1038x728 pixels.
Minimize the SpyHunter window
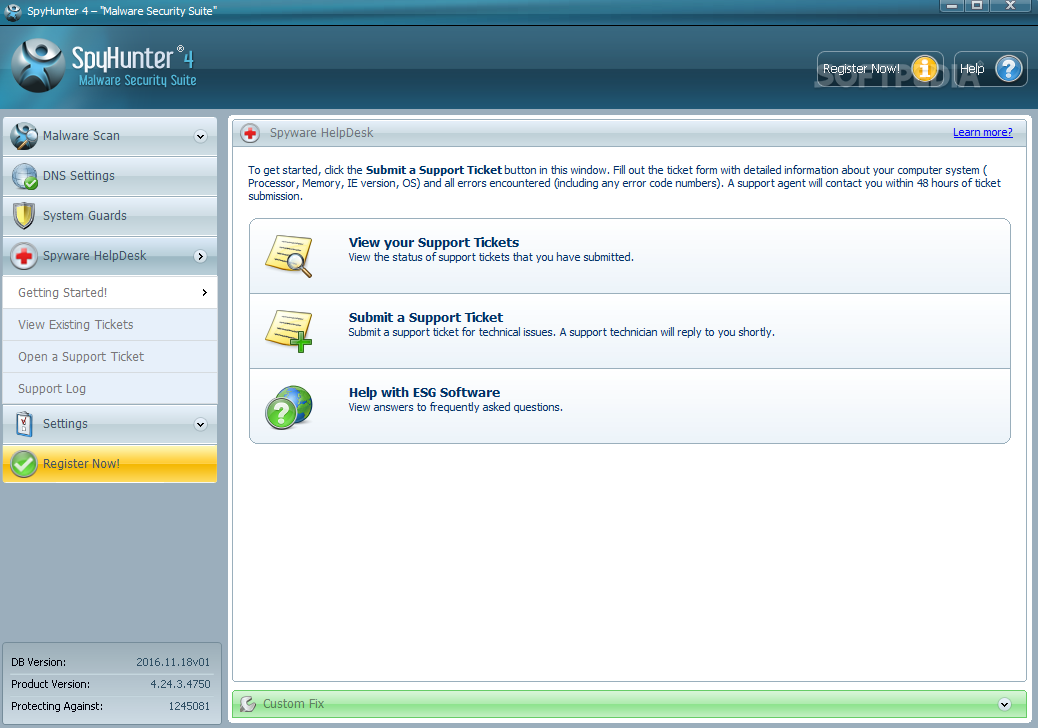coord(951,6)
